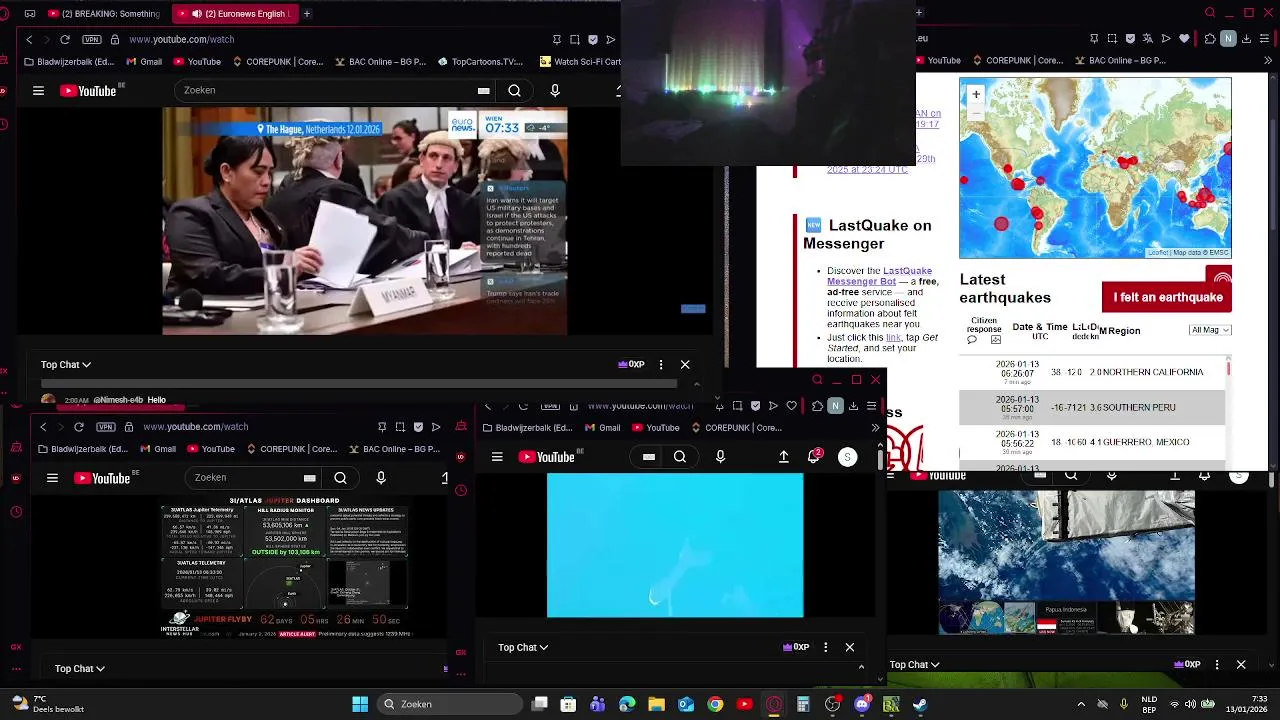
Task: Open the LastQuake Messenger Bot link
Action: (x=879, y=276)
